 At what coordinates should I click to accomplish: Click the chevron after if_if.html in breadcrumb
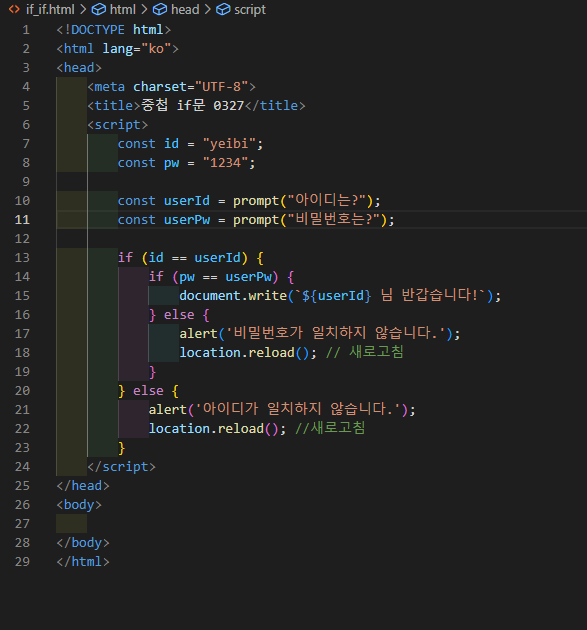(x=83, y=9)
